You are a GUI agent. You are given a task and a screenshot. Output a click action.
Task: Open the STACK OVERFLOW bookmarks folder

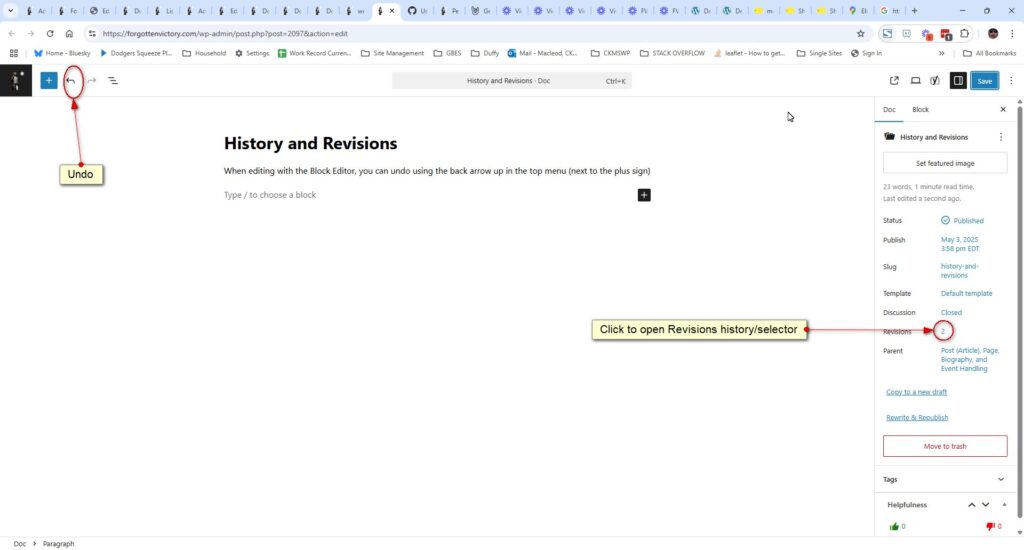pos(672,53)
